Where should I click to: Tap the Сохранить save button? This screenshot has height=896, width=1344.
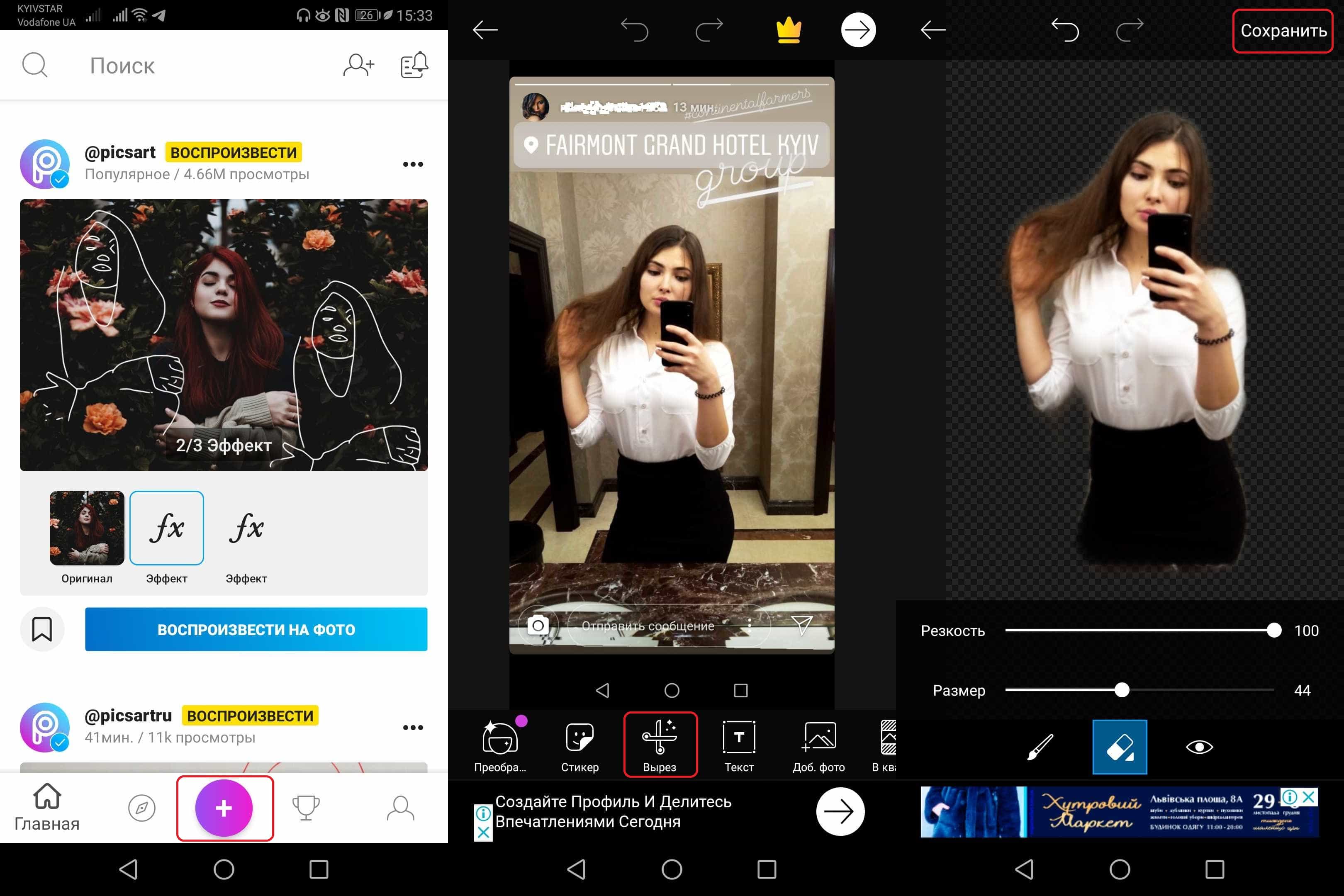pos(1283,31)
